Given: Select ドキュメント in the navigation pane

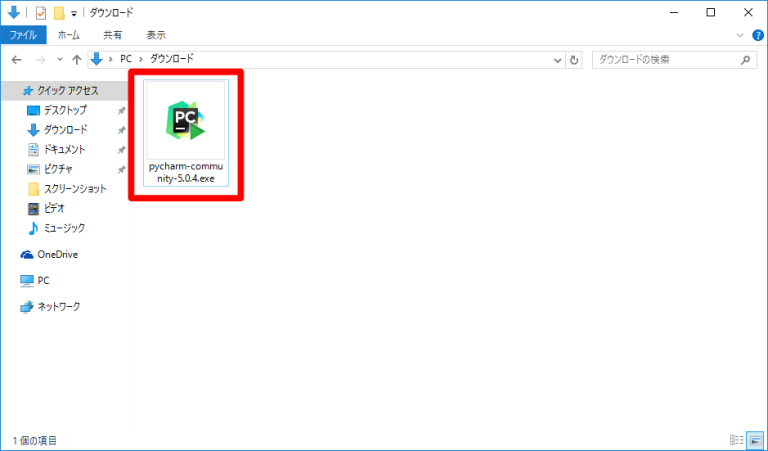Looking at the screenshot, I should click(65, 149).
